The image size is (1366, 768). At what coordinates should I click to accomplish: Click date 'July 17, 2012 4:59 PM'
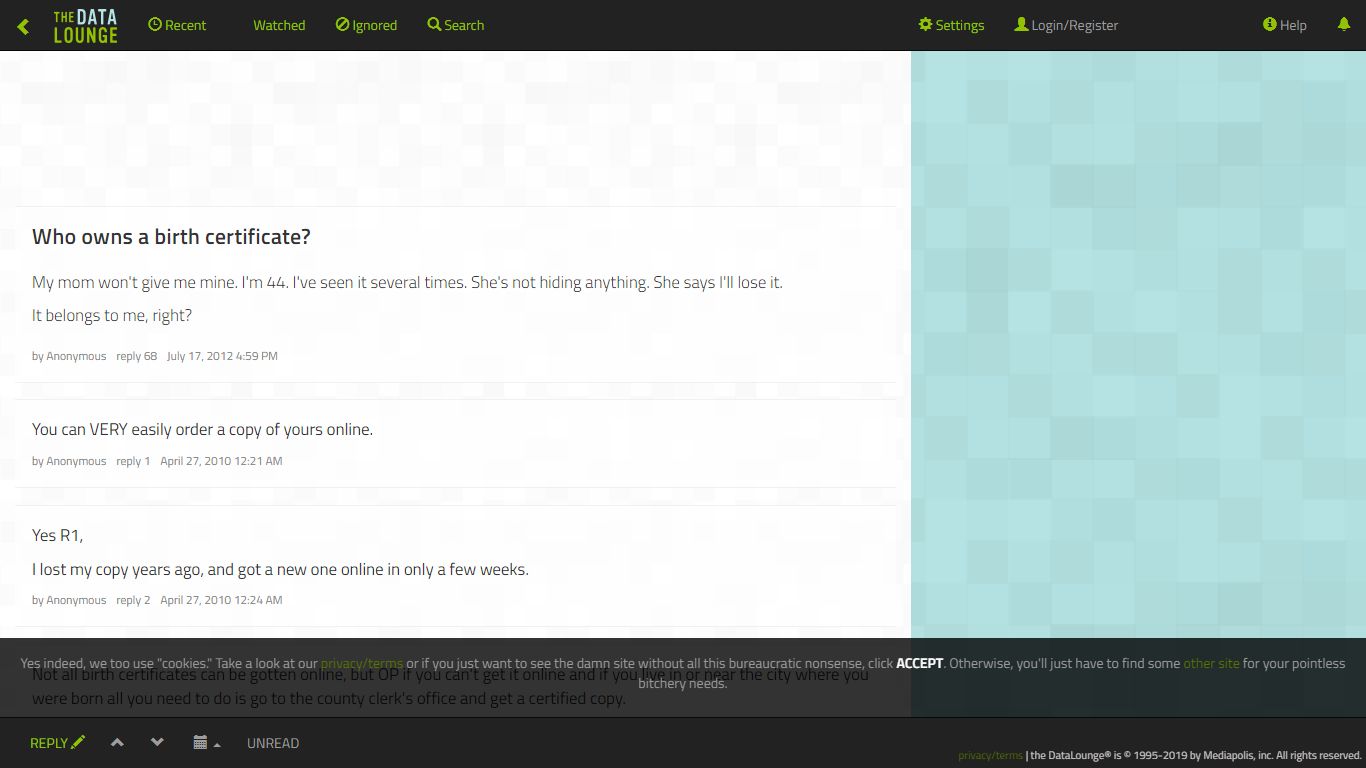tap(222, 356)
